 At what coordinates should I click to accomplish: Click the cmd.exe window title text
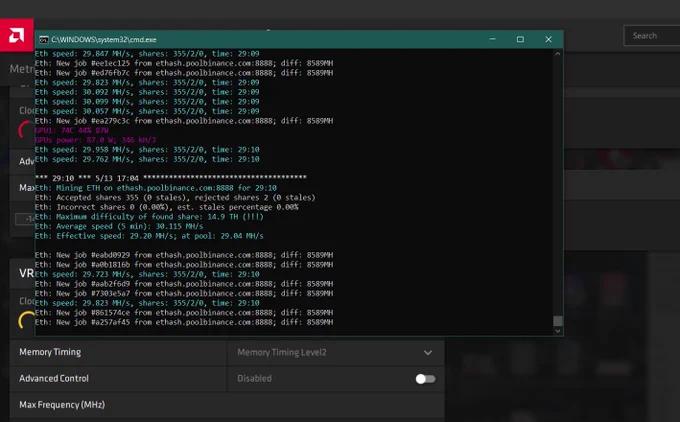[104, 39]
